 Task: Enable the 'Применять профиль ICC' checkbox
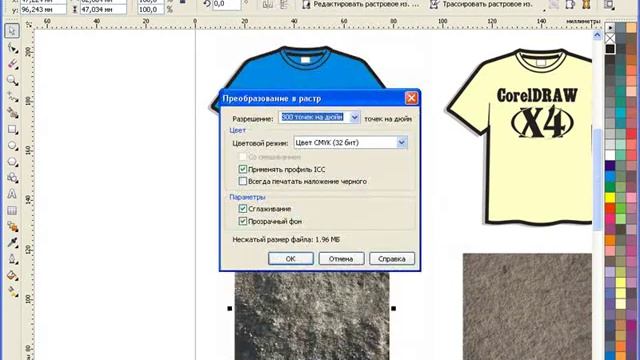243,169
